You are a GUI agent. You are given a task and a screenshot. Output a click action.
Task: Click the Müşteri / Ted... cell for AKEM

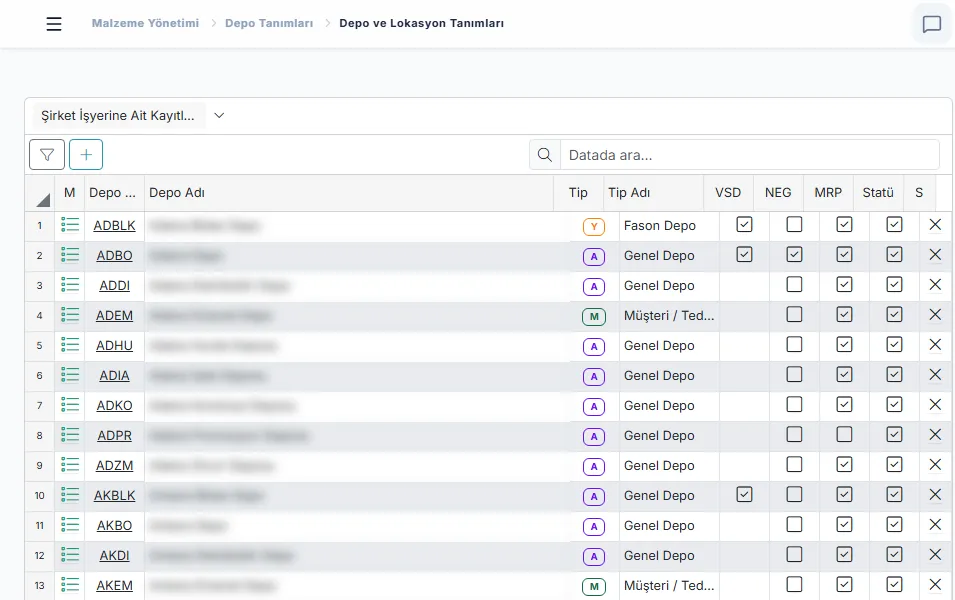point(669,585)
